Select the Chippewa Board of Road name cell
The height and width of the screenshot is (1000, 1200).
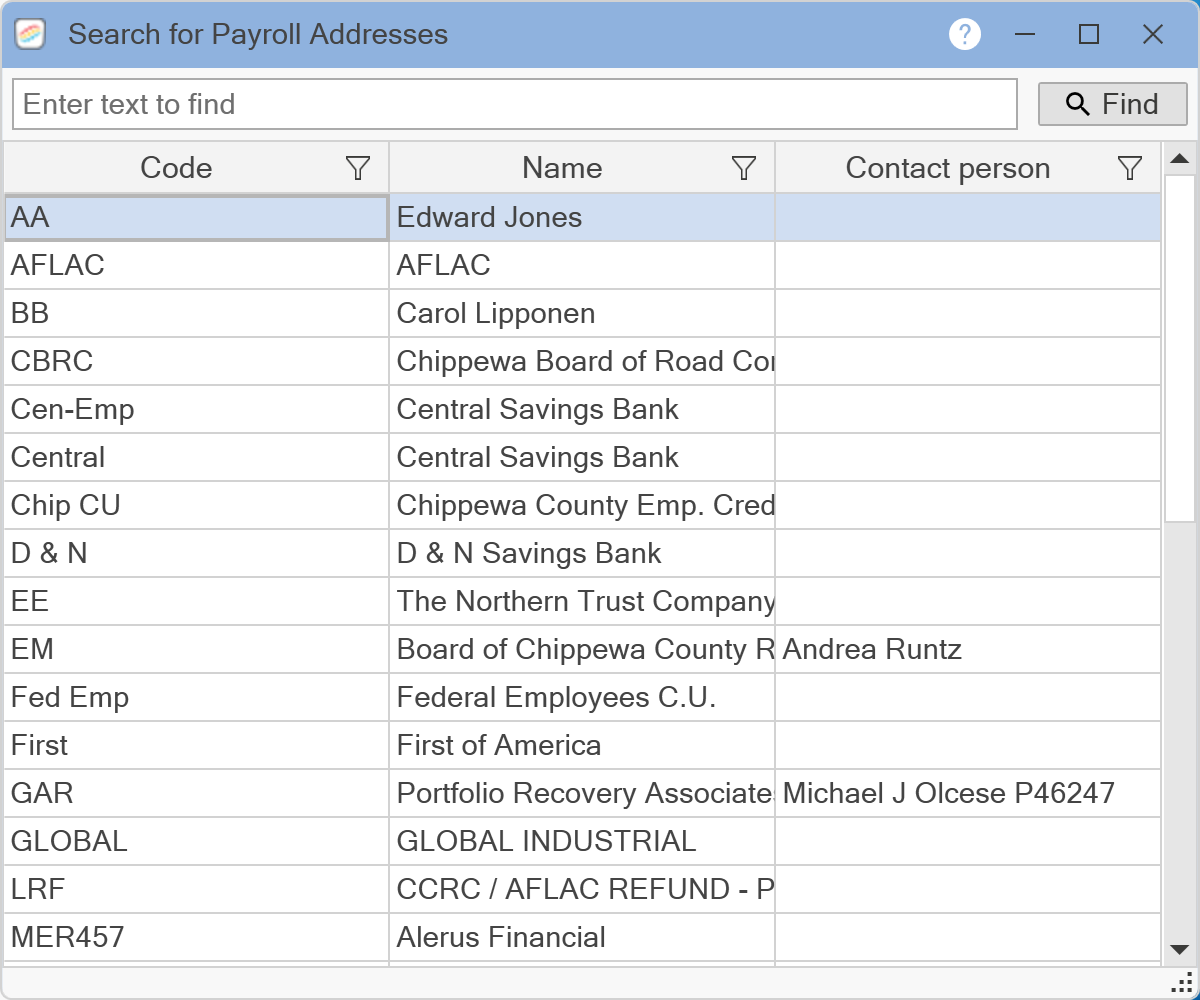coord(582,362)
